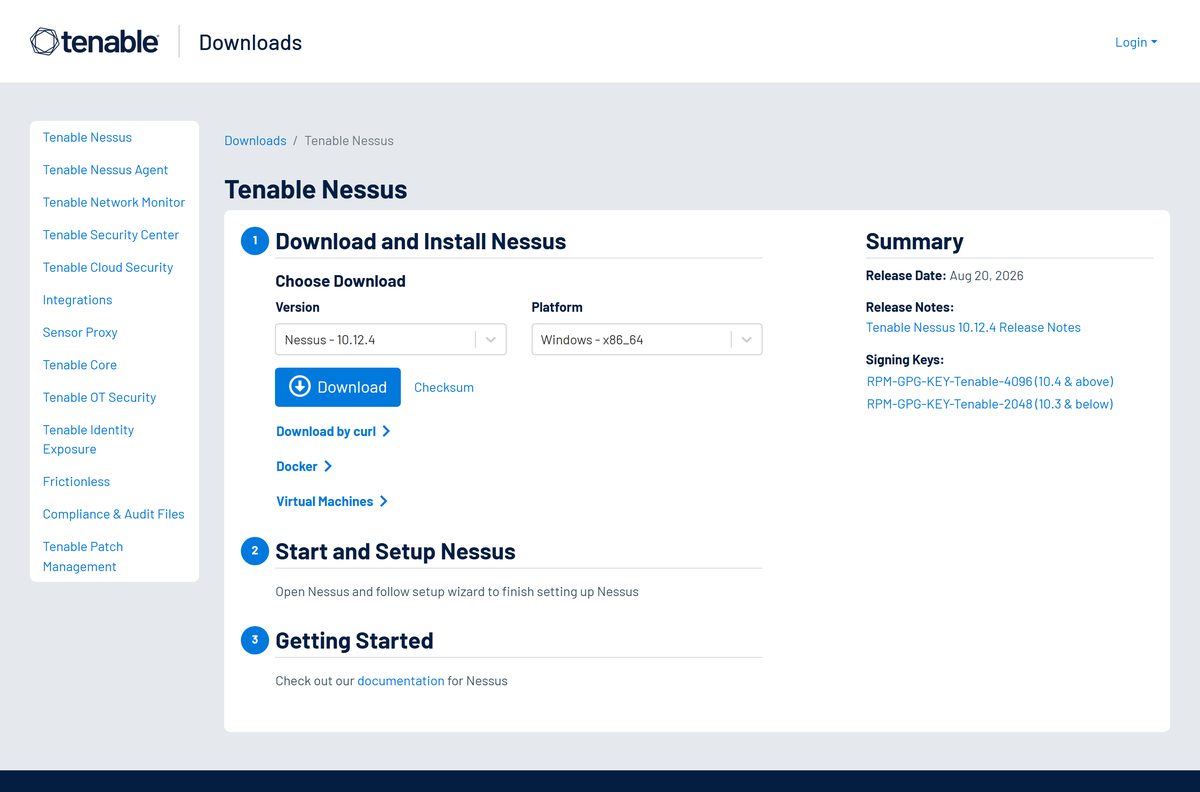Click the blue Download button
Image resolution: width=1200 pixels, height=792 pixels.
tap(338, 387)
